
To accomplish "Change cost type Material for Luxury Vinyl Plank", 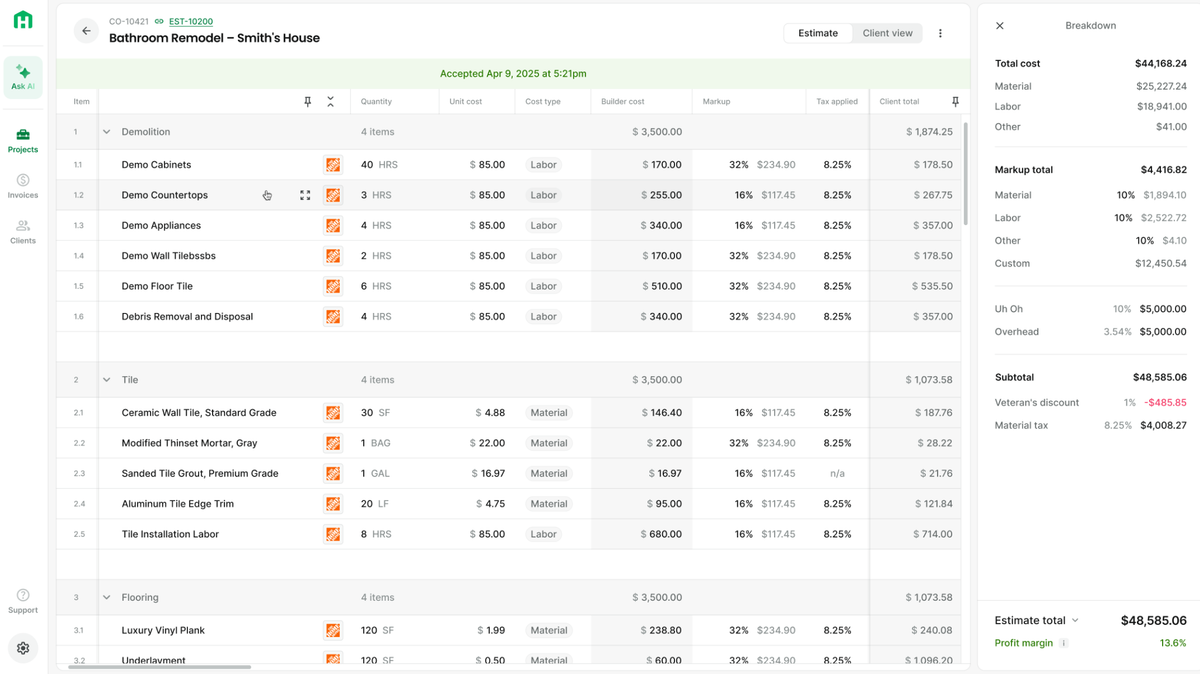I will coord(549,631).
